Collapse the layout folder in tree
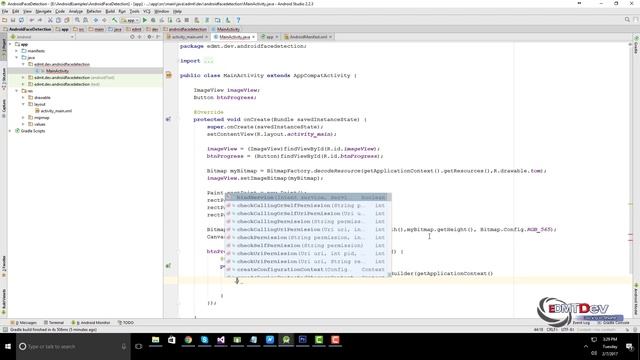This screenshot has width=640, height=360. 23,104
